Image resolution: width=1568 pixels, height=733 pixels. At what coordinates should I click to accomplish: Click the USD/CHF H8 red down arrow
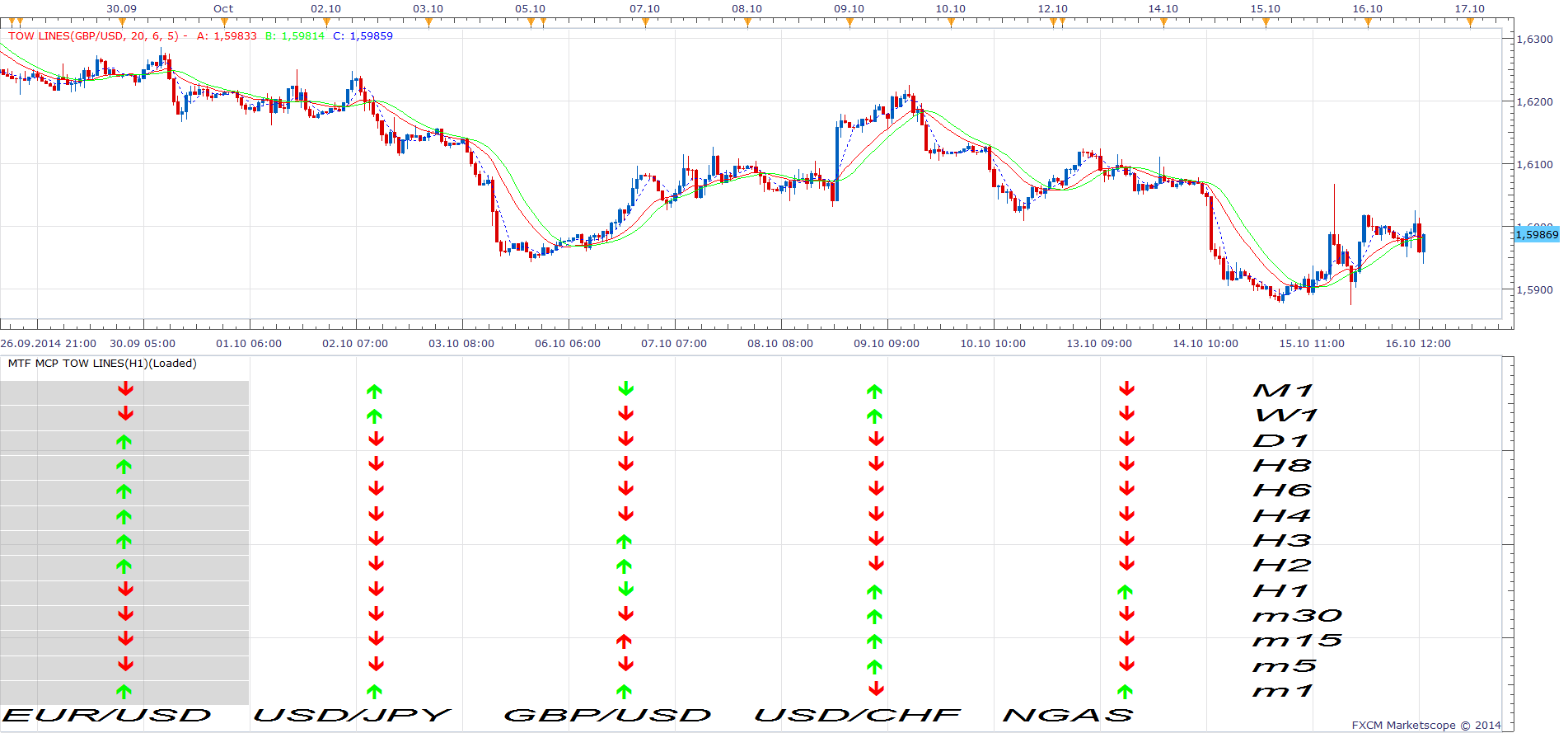point(877,463)
